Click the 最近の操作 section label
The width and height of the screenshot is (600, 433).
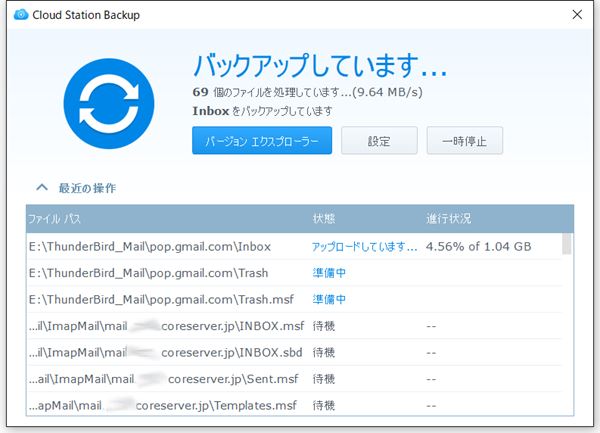point(87,188)
